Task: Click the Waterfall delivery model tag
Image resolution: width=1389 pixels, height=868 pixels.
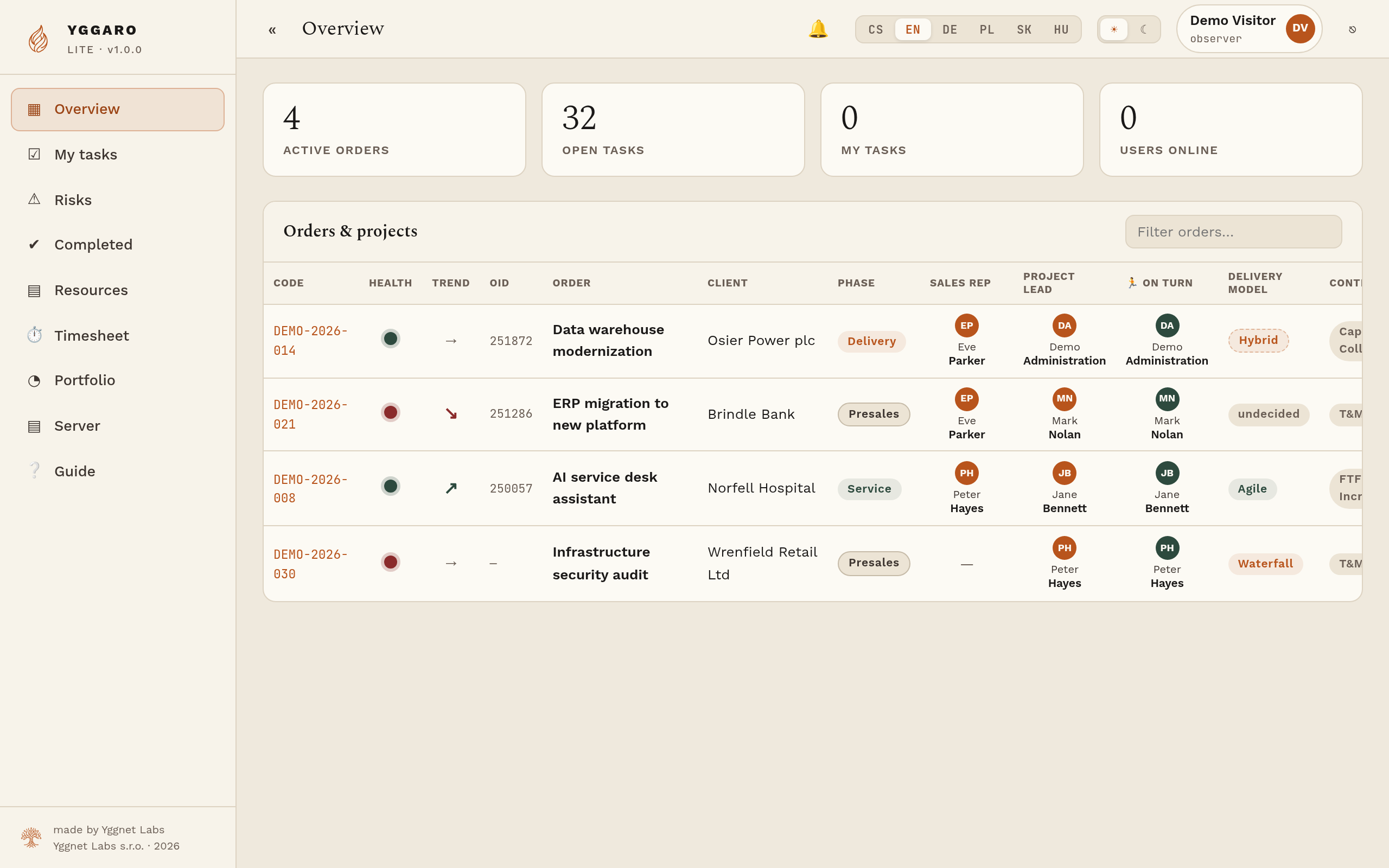Action: point(1265,564)
